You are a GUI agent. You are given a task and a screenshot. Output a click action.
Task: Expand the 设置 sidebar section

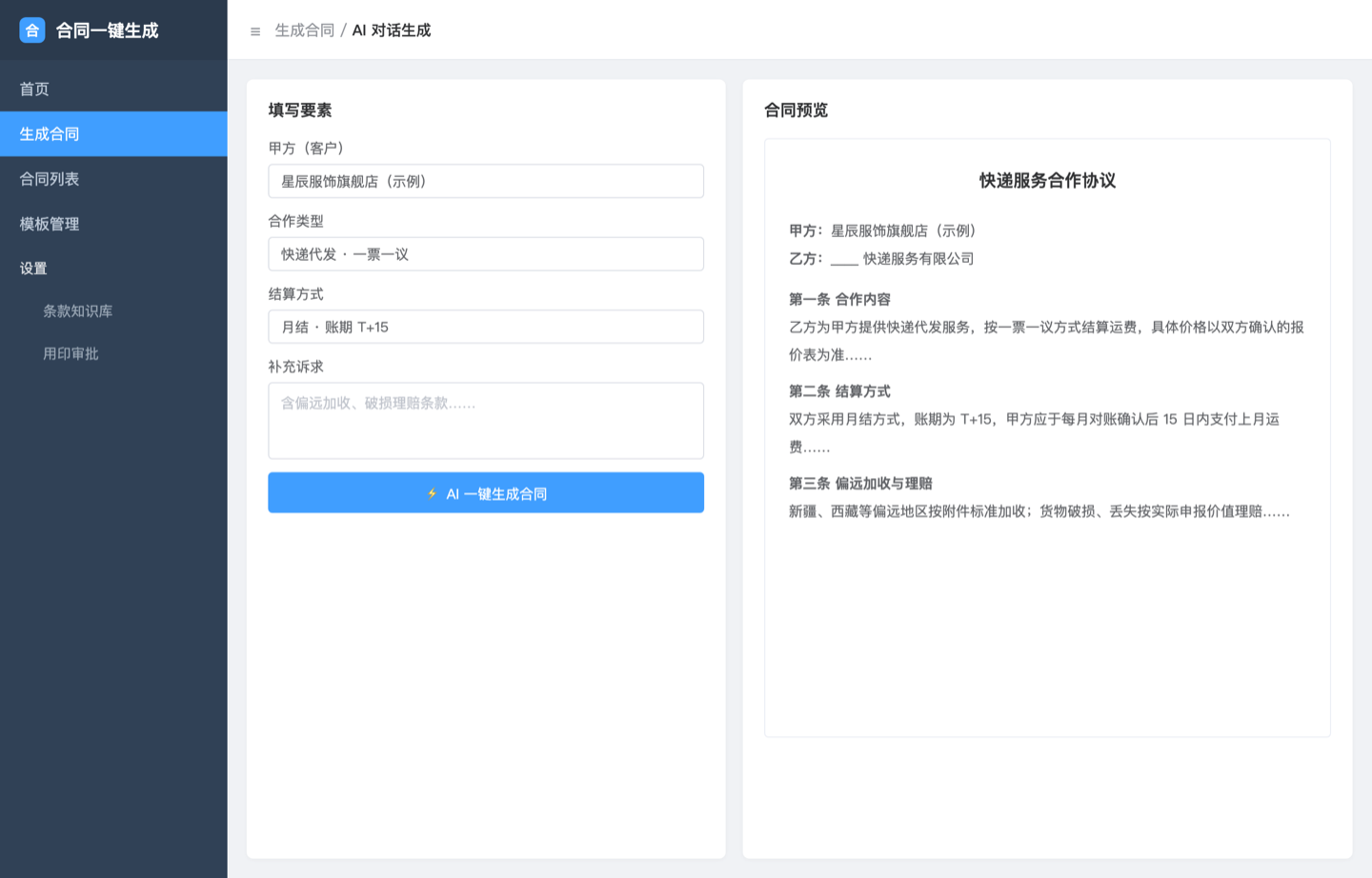(113, 268)
